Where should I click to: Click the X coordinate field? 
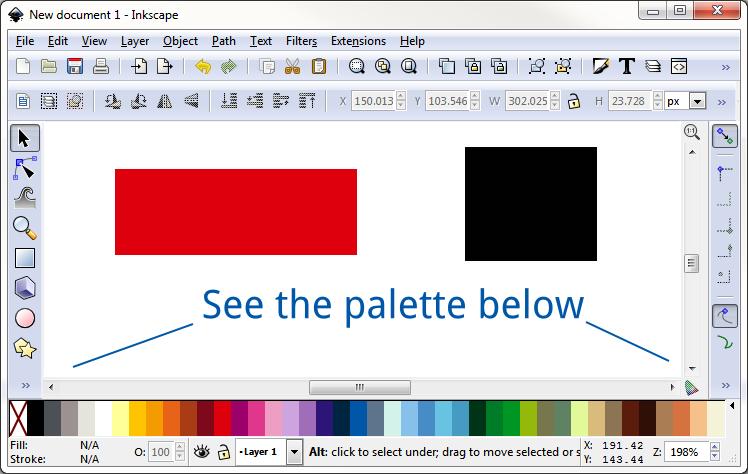374,101
